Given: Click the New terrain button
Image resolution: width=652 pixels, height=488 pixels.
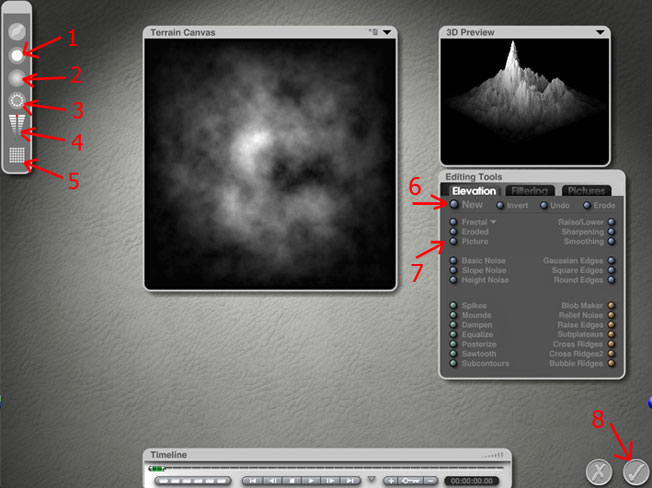Looking at the screenshot, I should (x=454, y=204).
